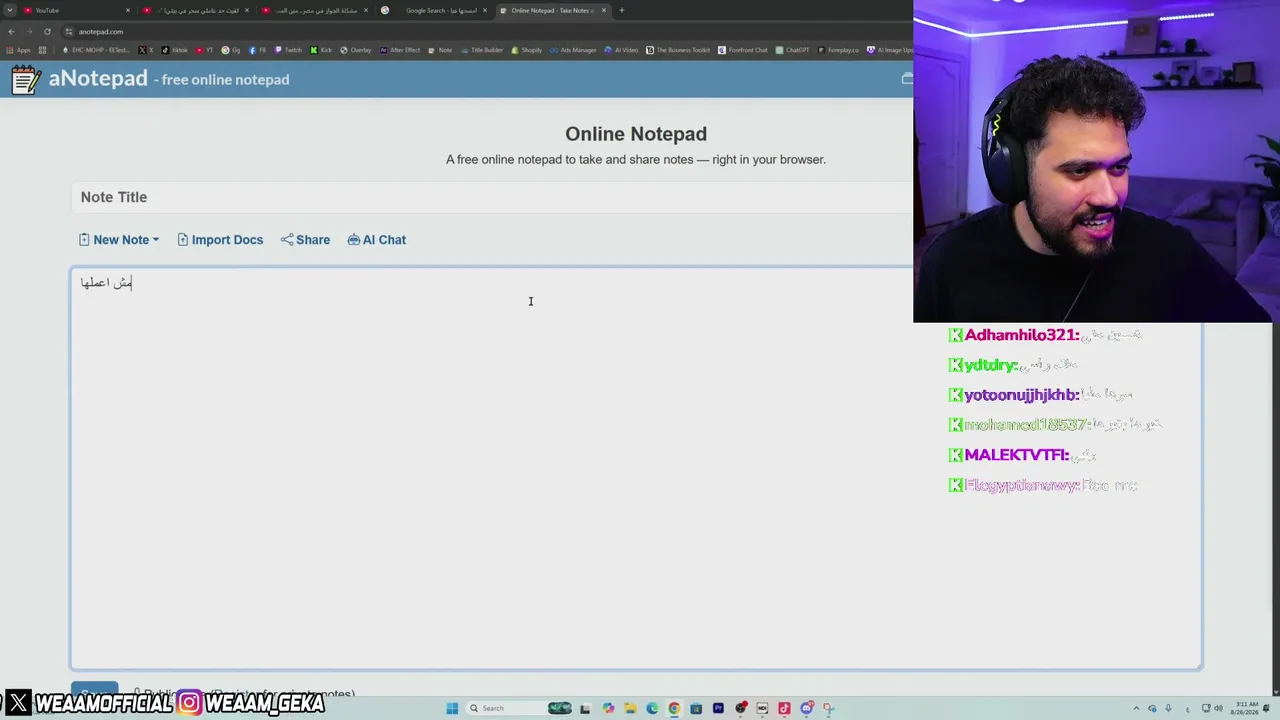
Task: Open the ChatGPT bookmark
Action: tap(793, 50)
